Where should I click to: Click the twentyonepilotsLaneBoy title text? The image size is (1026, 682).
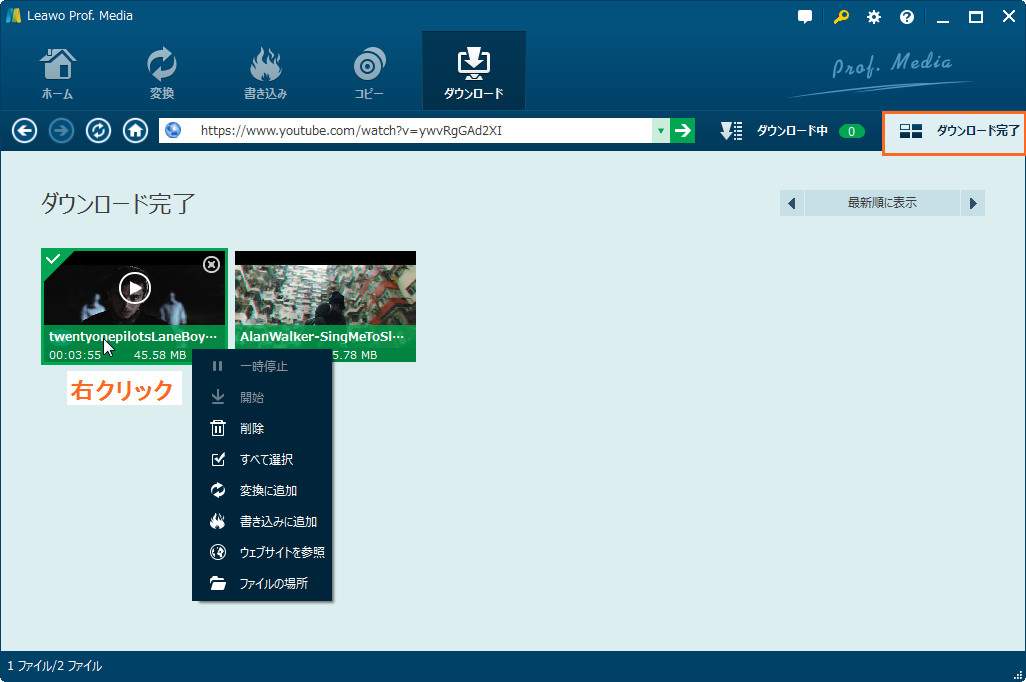click(x=133, y=336)
